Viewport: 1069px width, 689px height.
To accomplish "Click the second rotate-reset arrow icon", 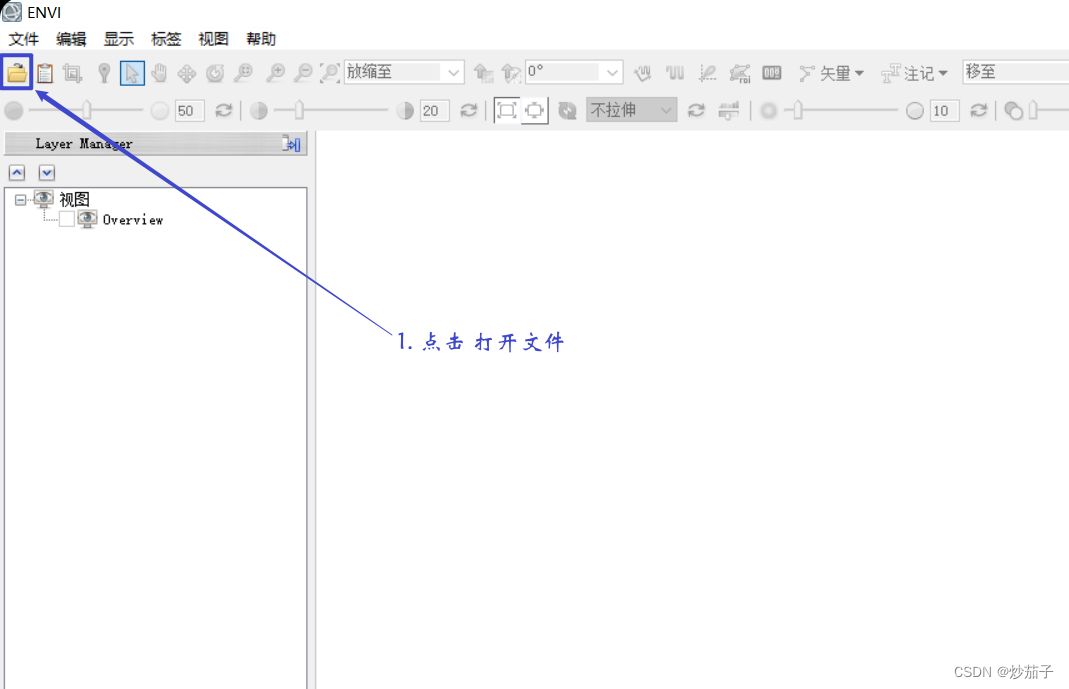I will click(x=511, y=72).
